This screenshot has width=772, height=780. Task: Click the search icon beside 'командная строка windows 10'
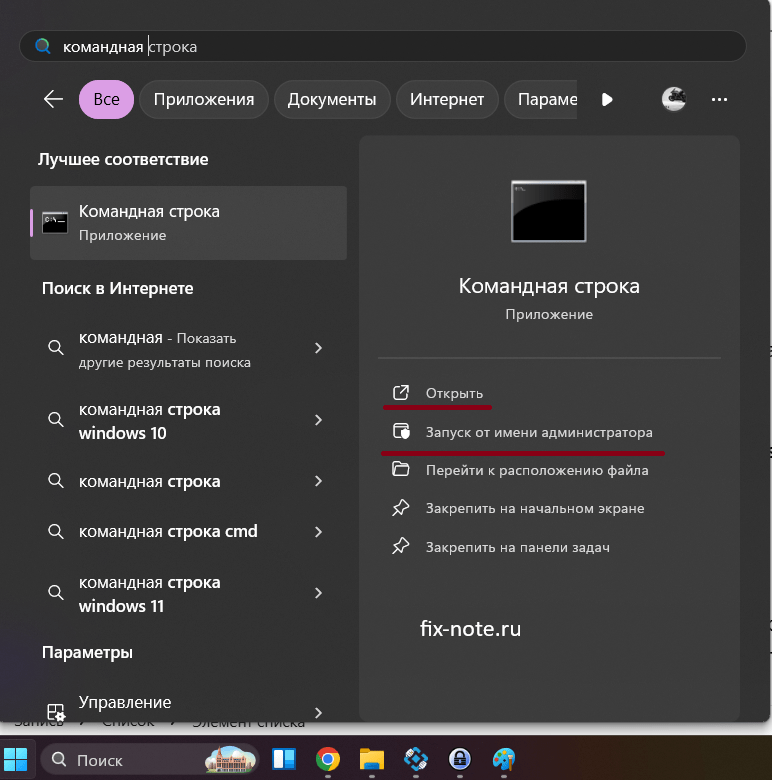(56, 420)
